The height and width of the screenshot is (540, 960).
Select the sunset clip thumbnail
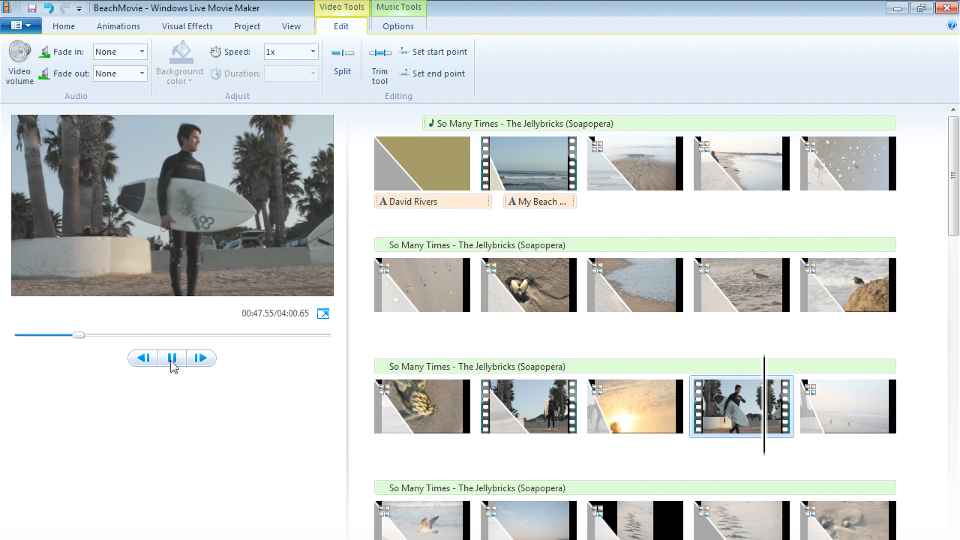pos(634,406)
